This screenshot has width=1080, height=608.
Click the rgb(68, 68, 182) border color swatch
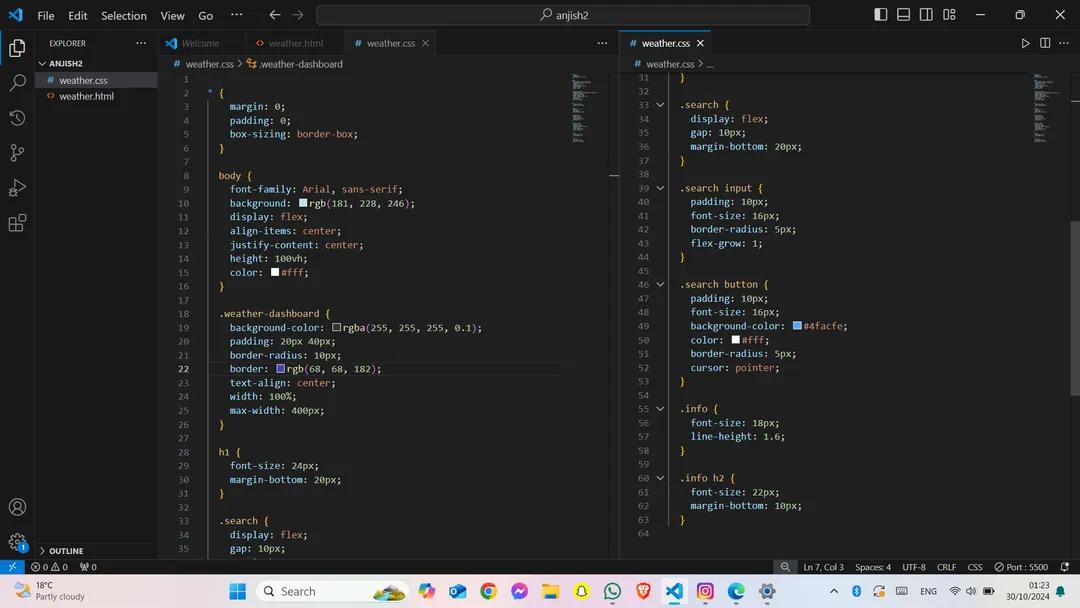tap(280, 368)
